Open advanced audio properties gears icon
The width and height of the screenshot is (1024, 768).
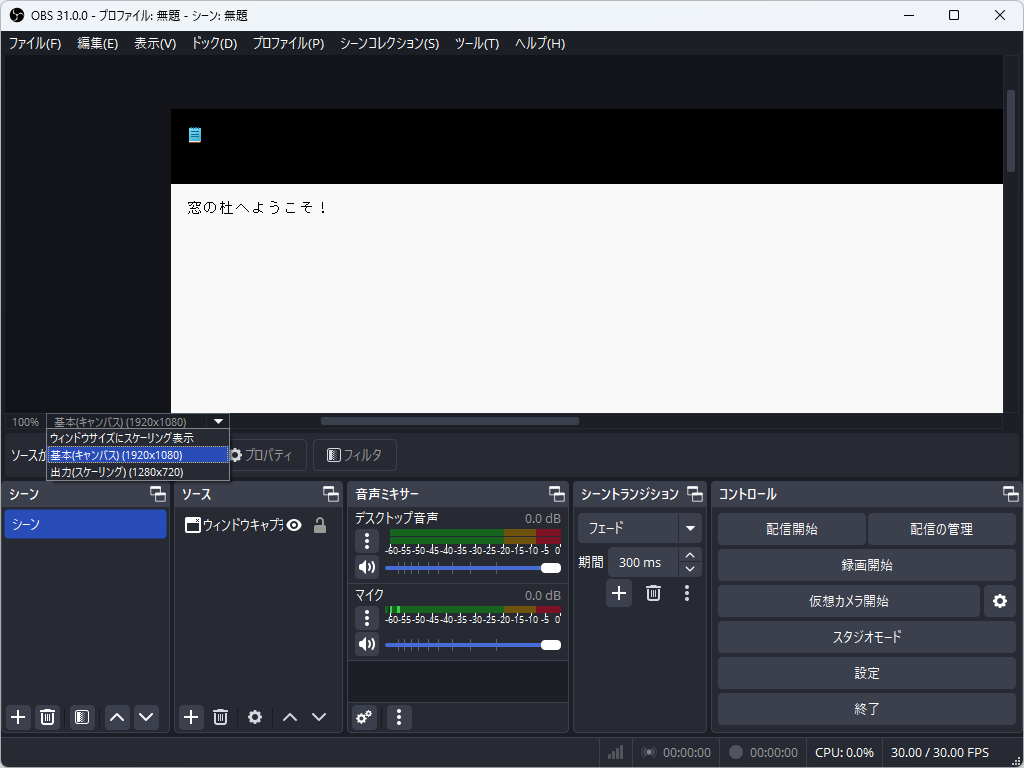tap(364, 718)
